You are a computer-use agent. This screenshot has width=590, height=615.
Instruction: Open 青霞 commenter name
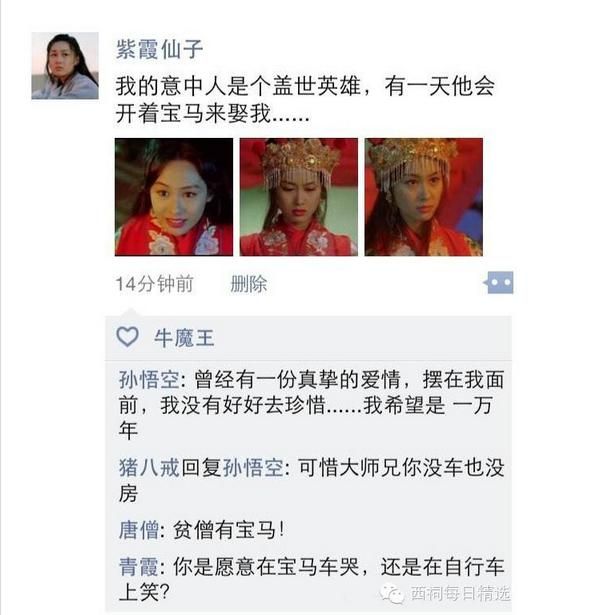(x=139, y=567)
